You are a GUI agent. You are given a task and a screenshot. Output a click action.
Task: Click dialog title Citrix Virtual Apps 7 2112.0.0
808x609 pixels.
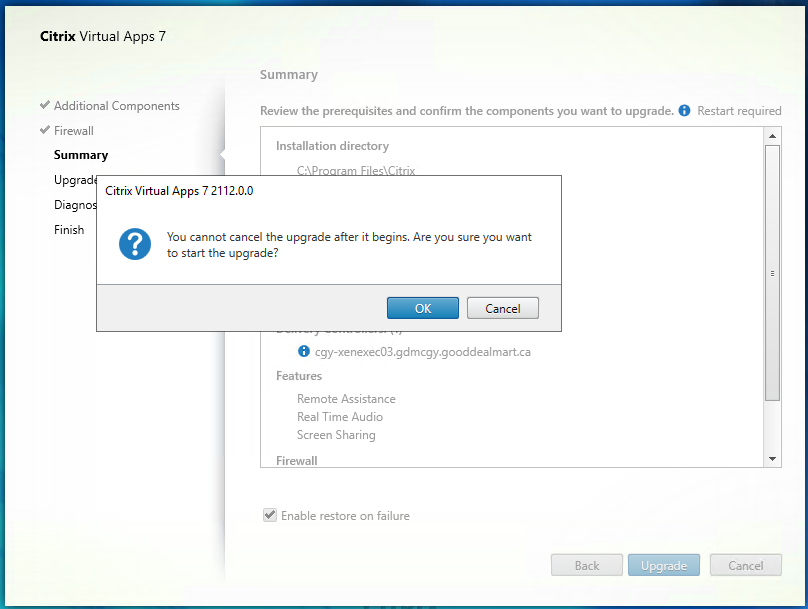[x=179, y=191]
